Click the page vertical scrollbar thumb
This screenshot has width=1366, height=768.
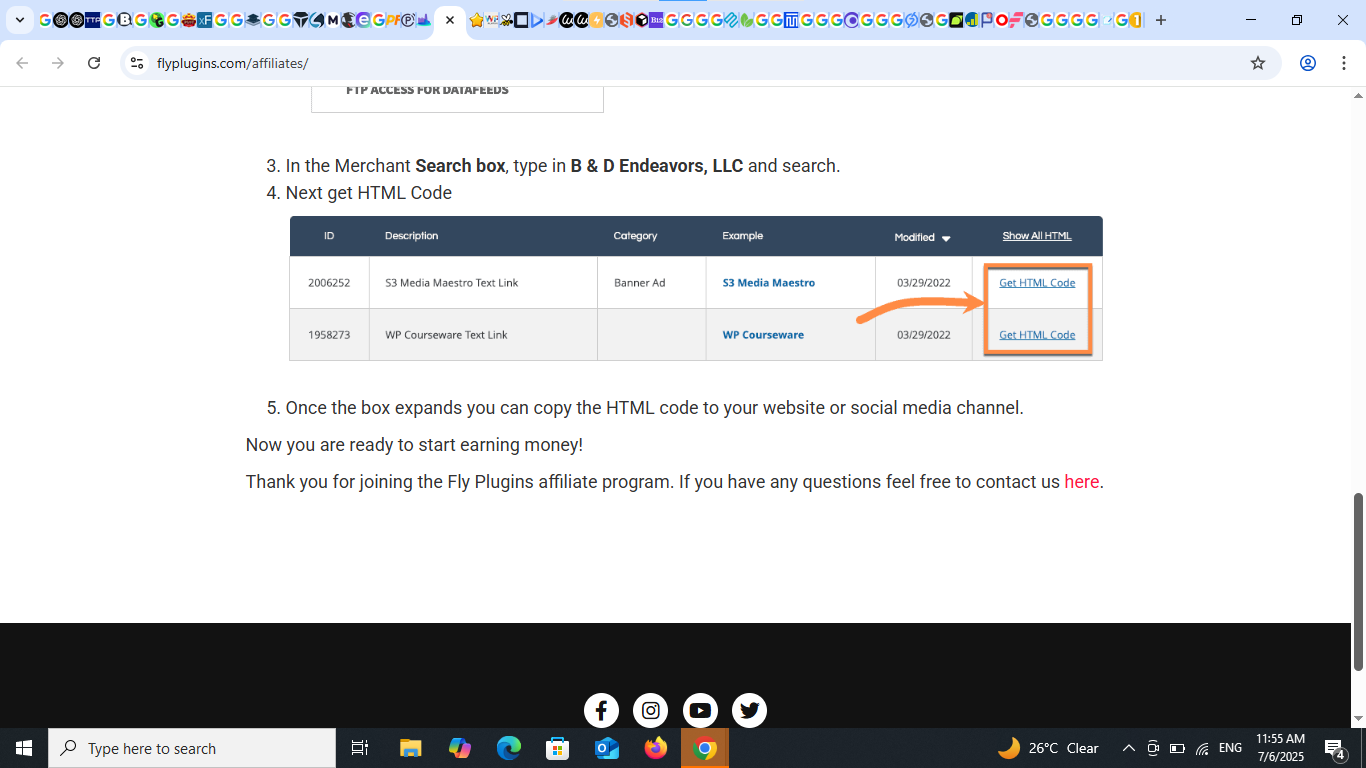pyautogui.click(x=1358, y=580)
